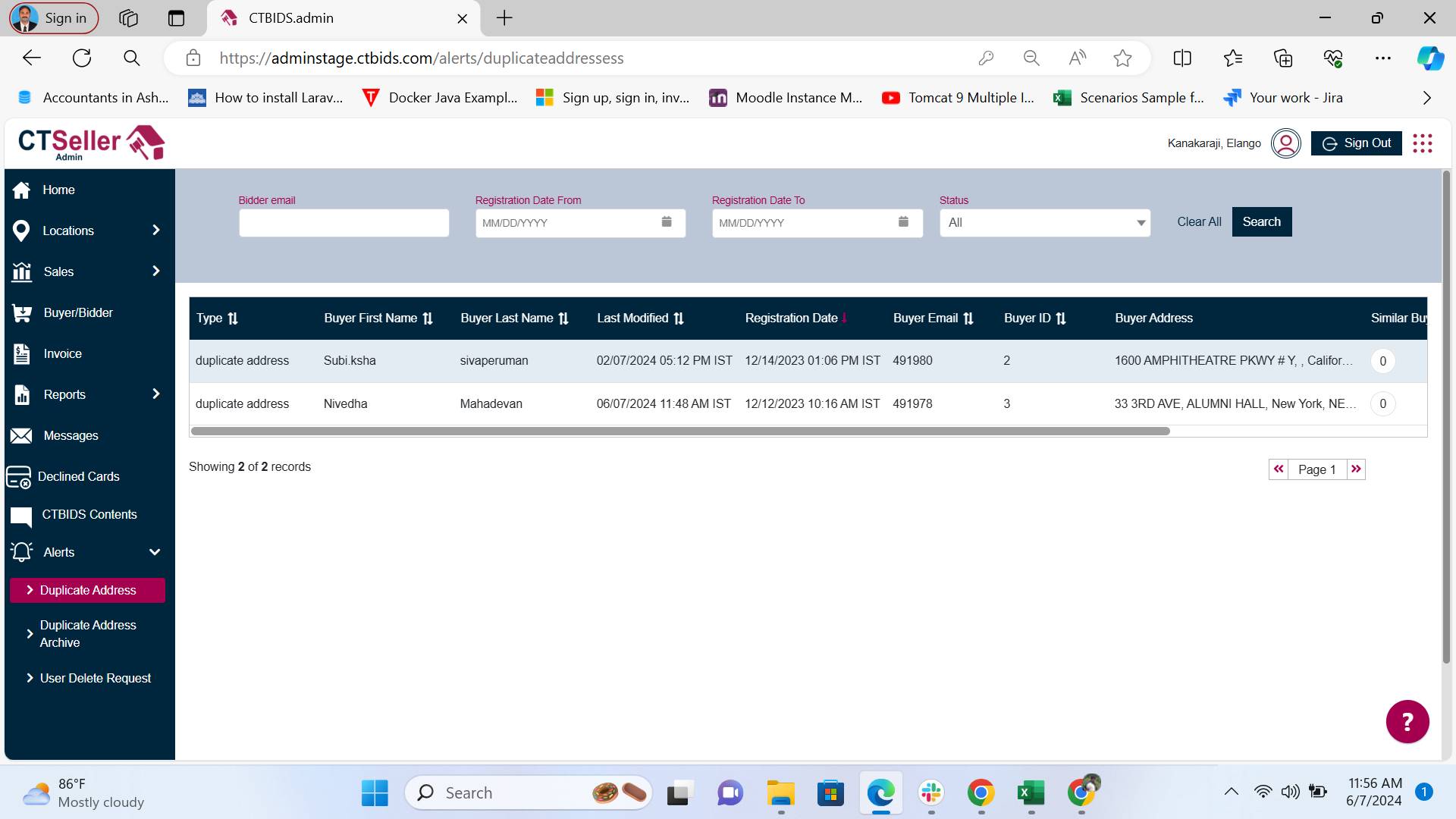The image size is (1456, 819).
Task: Open the Invoice sidebar icon
Action: tap(21, 354)
